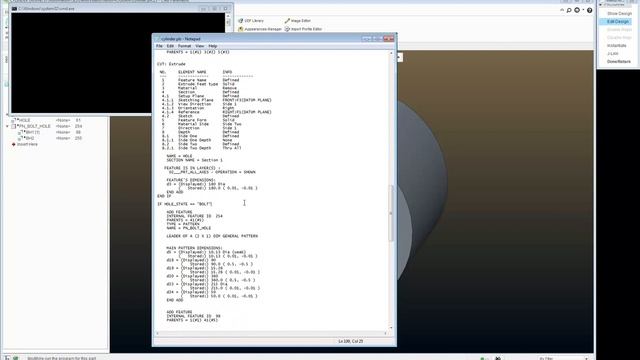This screenshot has width=640, height=360.
Task: Close the cmd.exe window
Action: point(226,9)
